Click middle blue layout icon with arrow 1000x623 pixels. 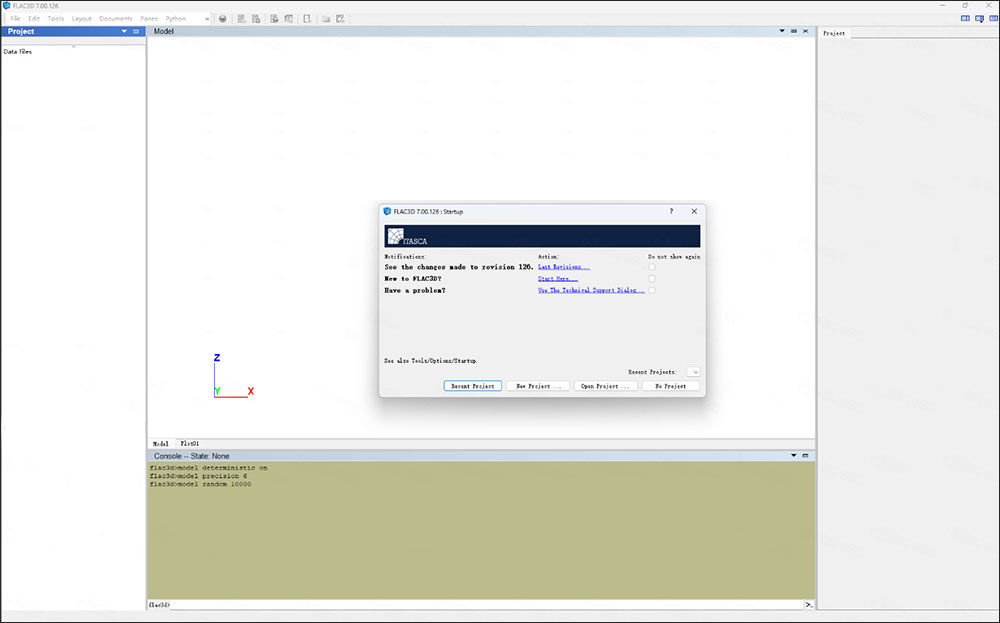coord(980,19)
